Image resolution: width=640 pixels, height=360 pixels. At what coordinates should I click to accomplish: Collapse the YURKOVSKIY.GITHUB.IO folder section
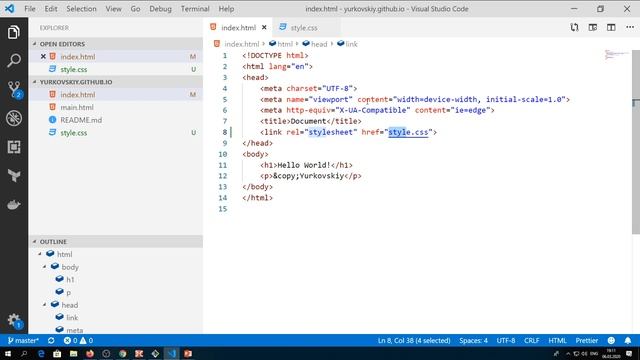[34, 82]
